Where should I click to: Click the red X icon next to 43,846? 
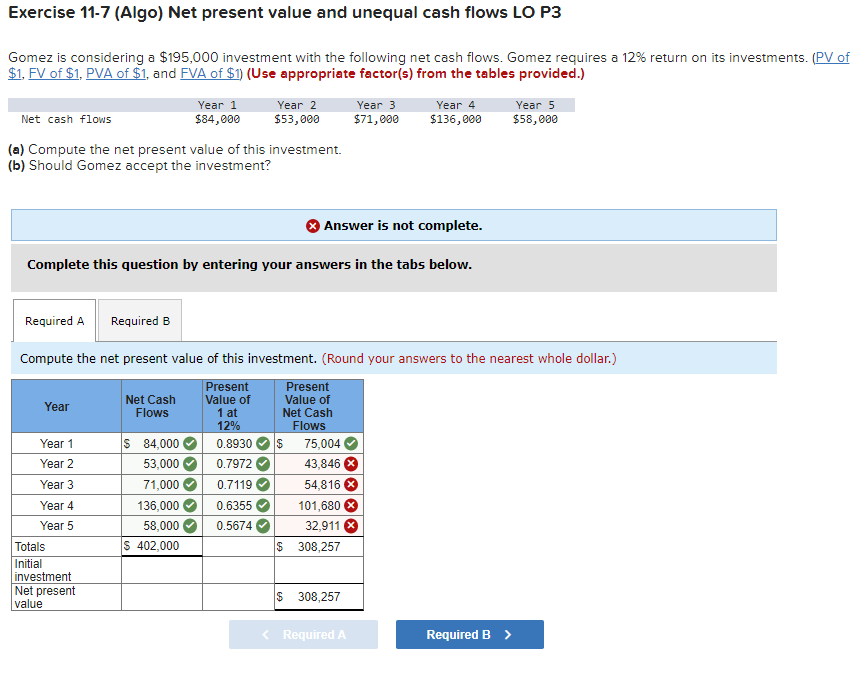click(x=350, y=463)
